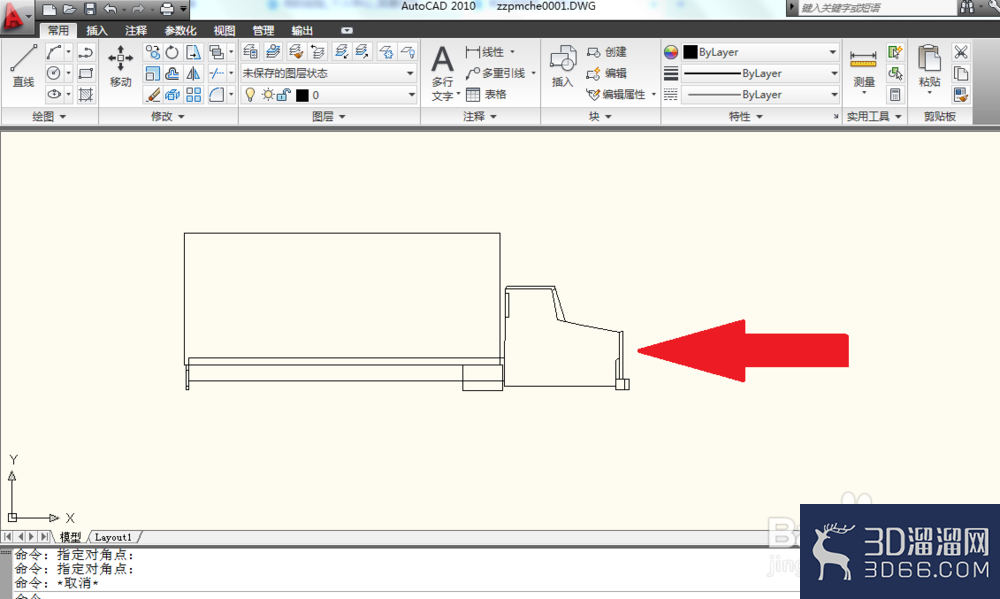Select the Mirror tool
The image size is (1000, 599).
tap(193, 73)
